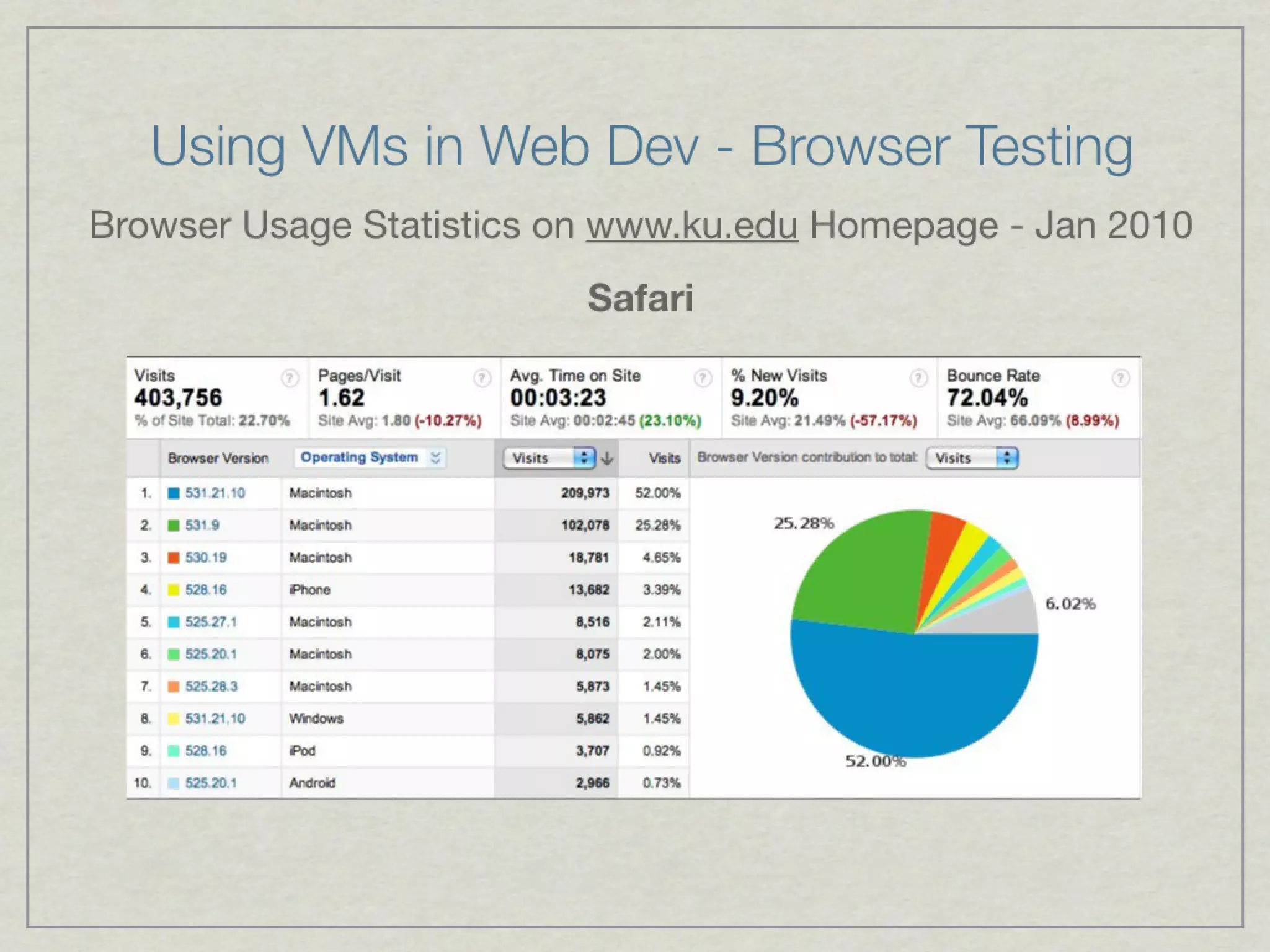Screen dimensions: 1270x952
Task: Click the light green swatch for row 6 525.20.1
Action: coord(174,654)
